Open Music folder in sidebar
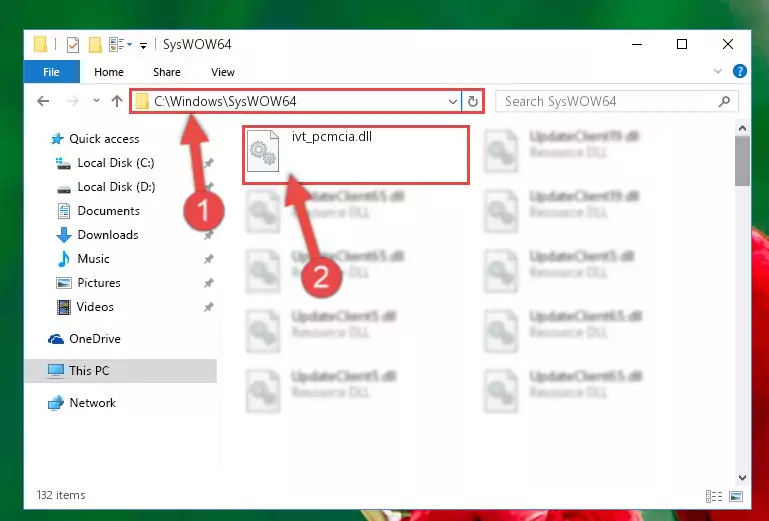 pyautogui.click(x=93, y=259)
